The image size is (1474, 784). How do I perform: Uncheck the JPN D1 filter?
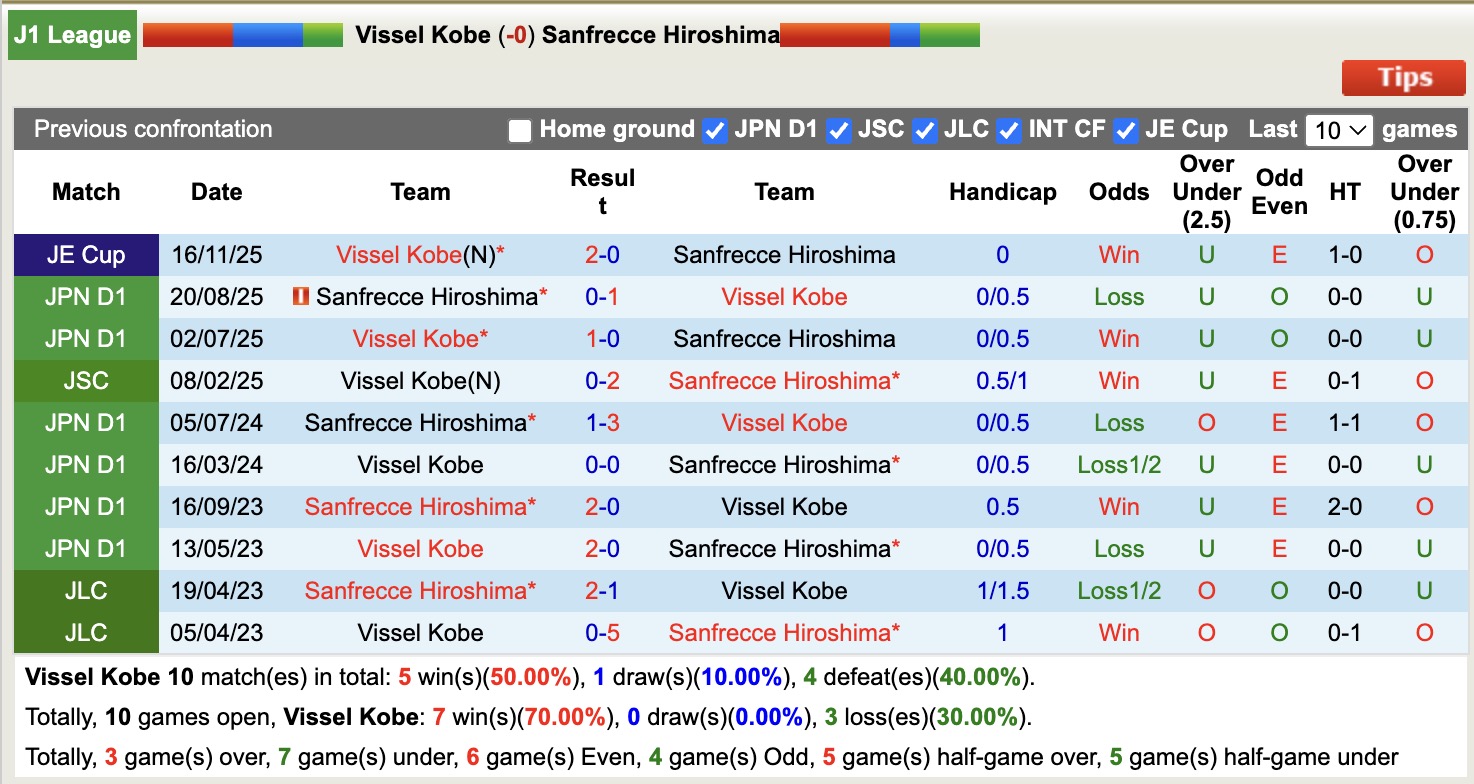tap(715, 129)
